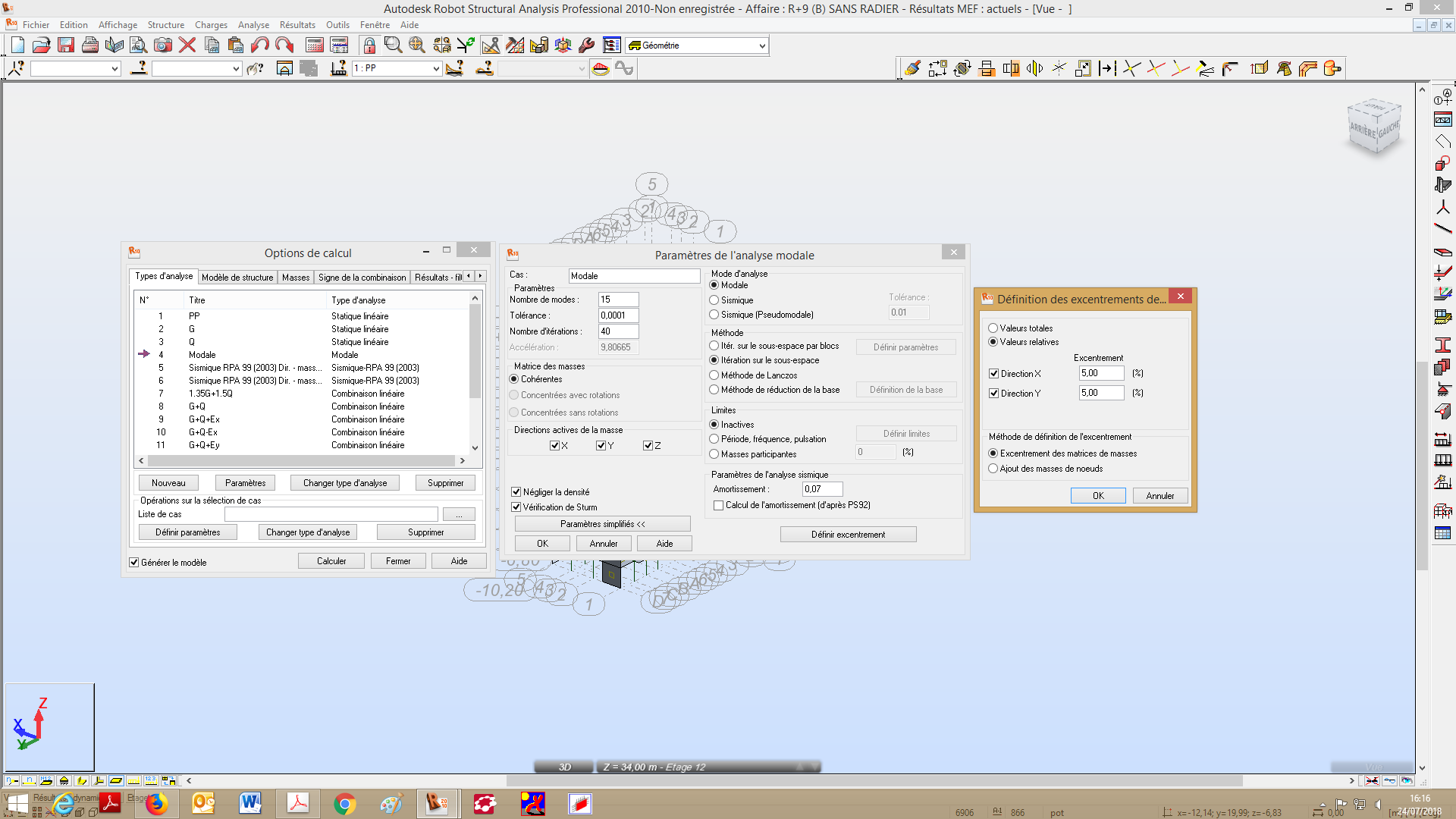Expand the node selection dropdown

click(115, 69)
